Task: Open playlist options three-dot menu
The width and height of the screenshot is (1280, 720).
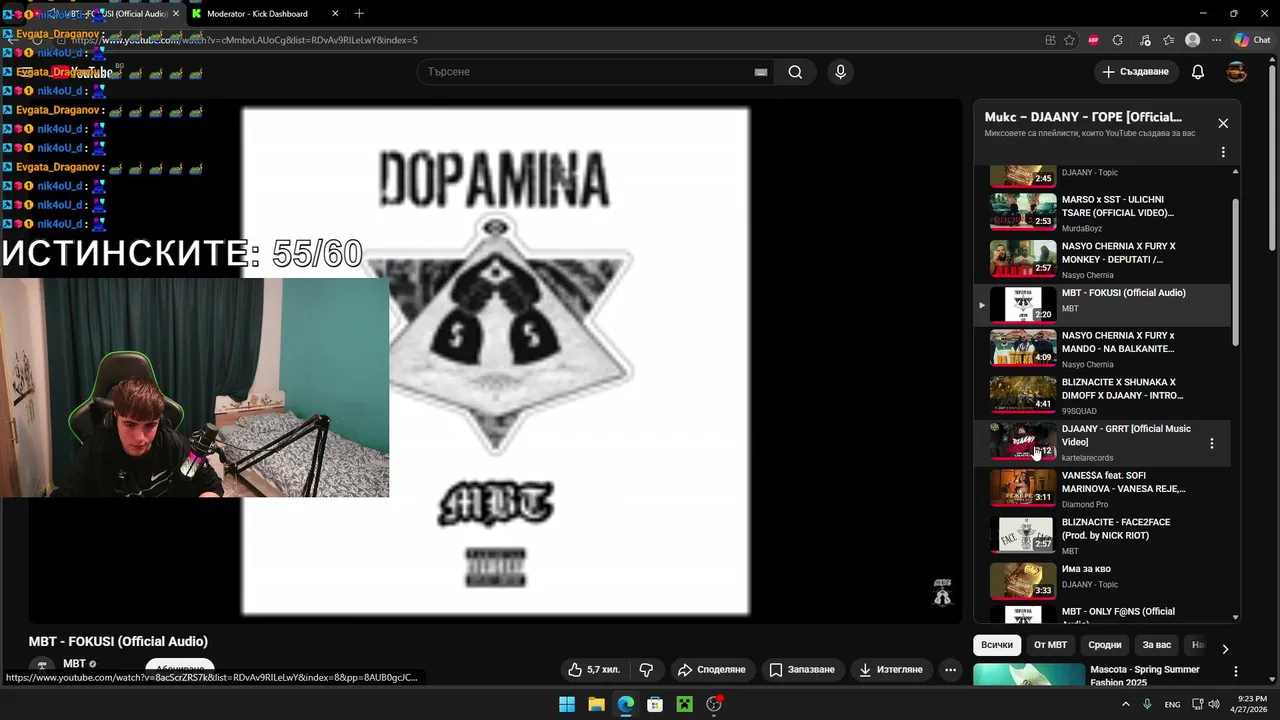Action: [1223, 153]
